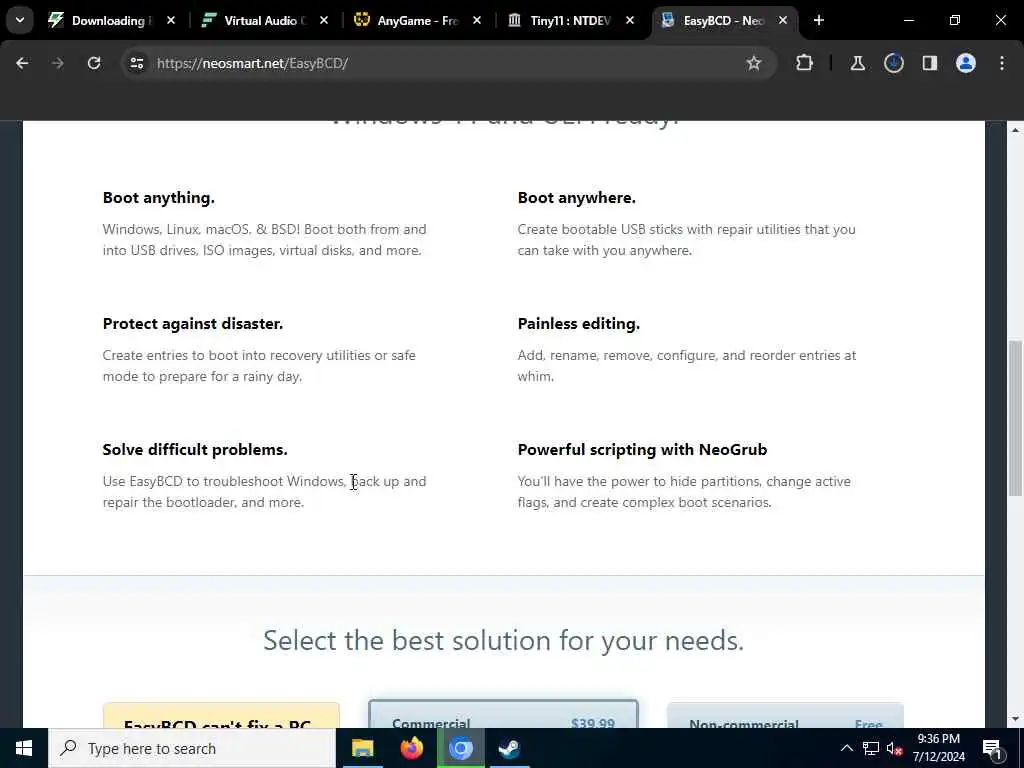
Task: Close the Tiny11 tab
Action: [x=630, y=21]
